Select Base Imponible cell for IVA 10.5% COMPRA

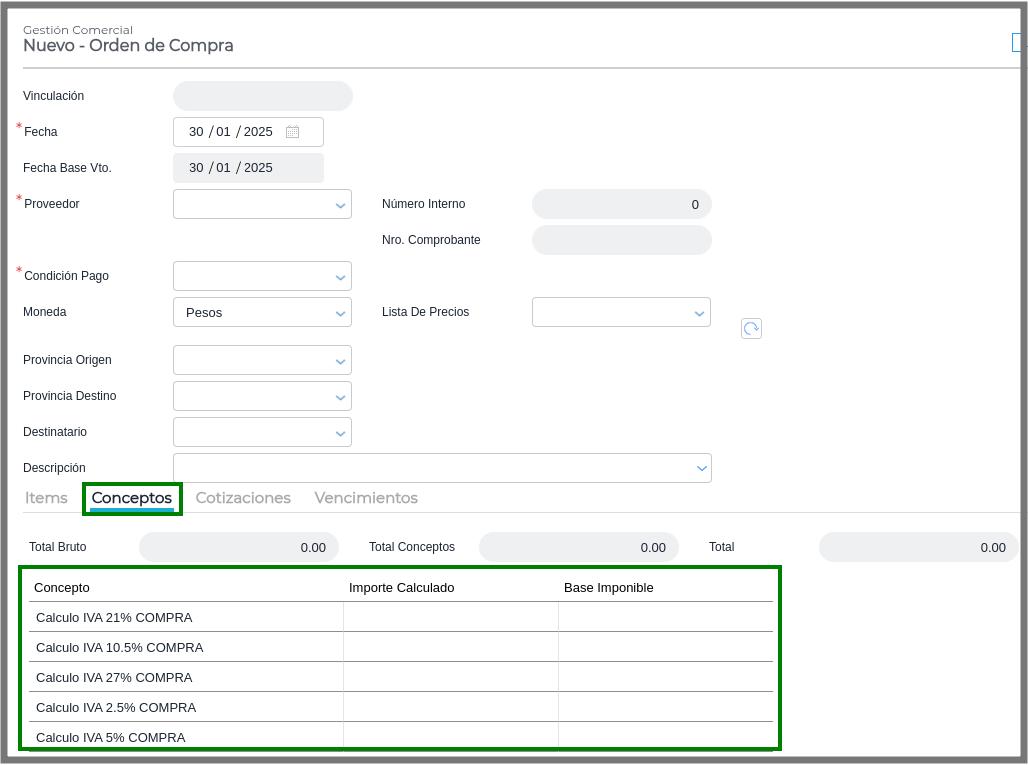click(x=665, y=647)
